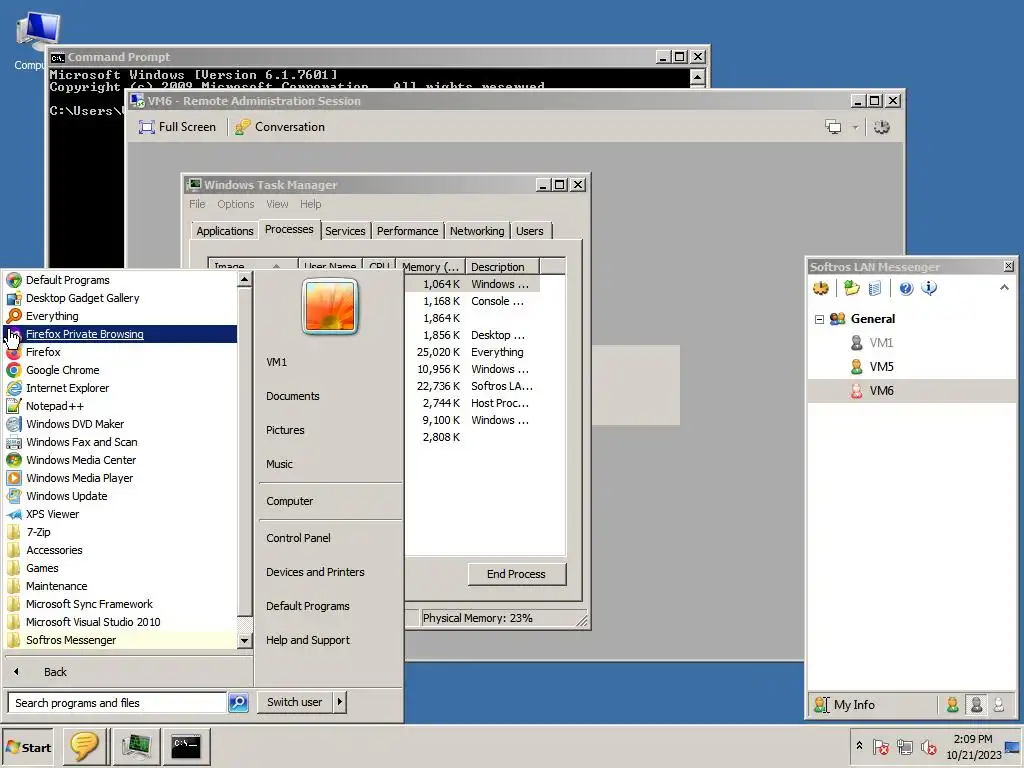Click the info speech bubble icon in Softros
This screenshot has height=768, width=1024.
[x=929, y=288]
